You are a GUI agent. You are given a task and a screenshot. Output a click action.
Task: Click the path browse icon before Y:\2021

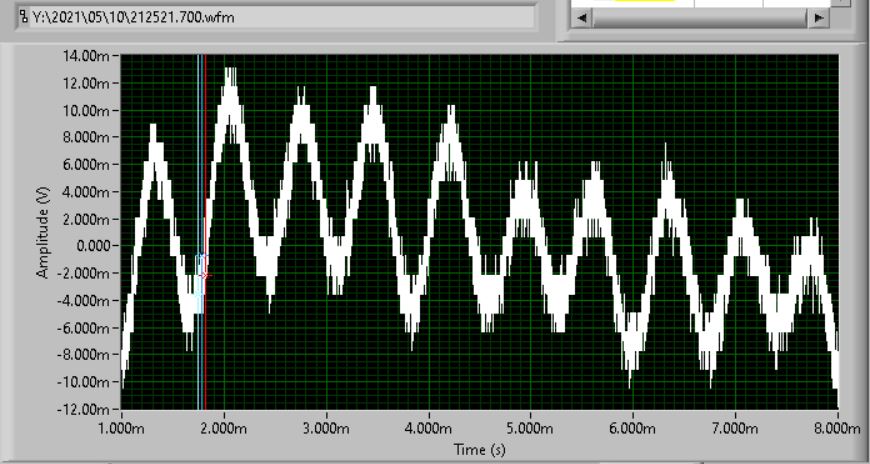click(x=23, y=17)
